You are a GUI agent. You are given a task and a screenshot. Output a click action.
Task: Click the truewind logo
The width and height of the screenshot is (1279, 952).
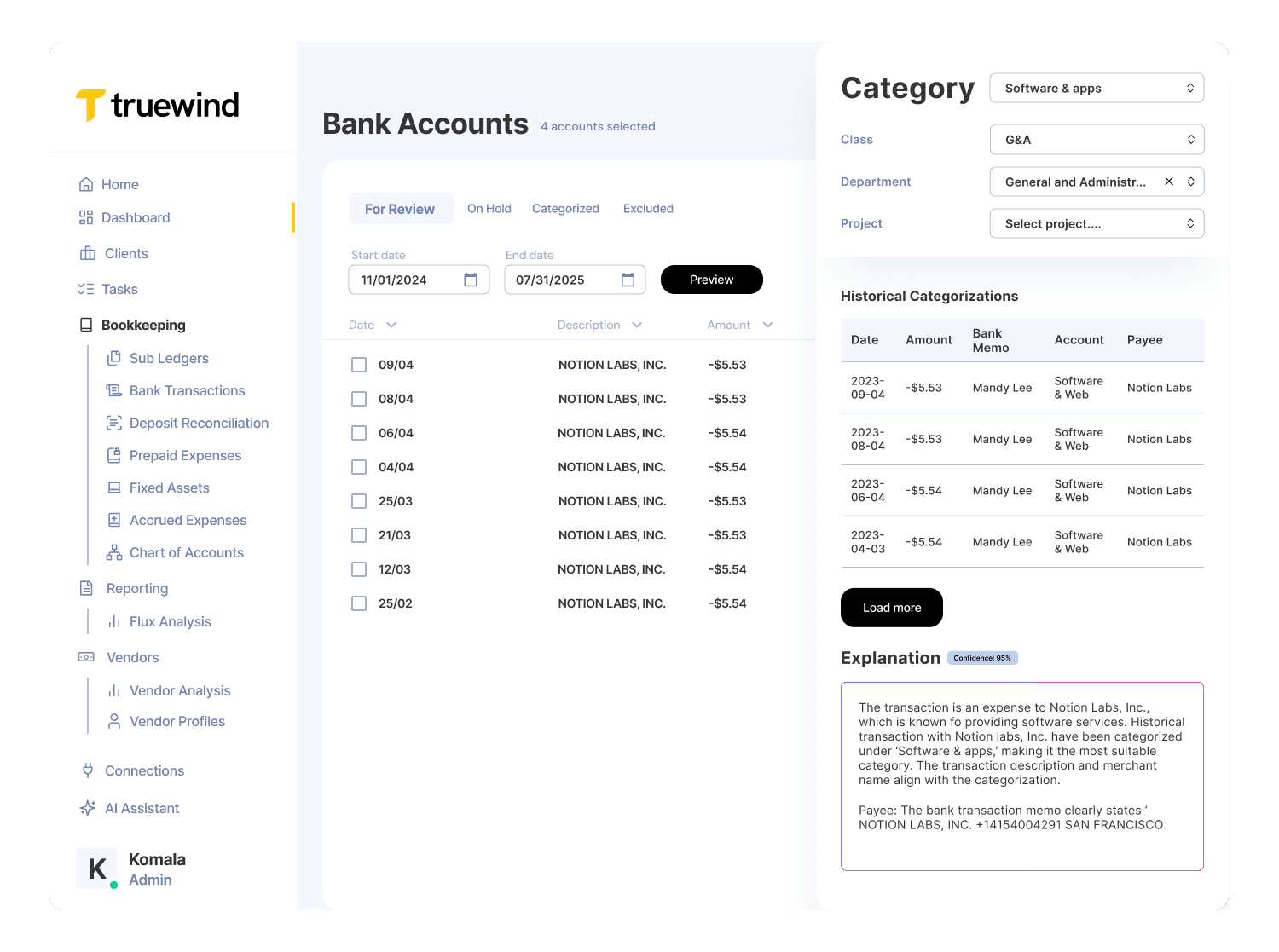158,106
